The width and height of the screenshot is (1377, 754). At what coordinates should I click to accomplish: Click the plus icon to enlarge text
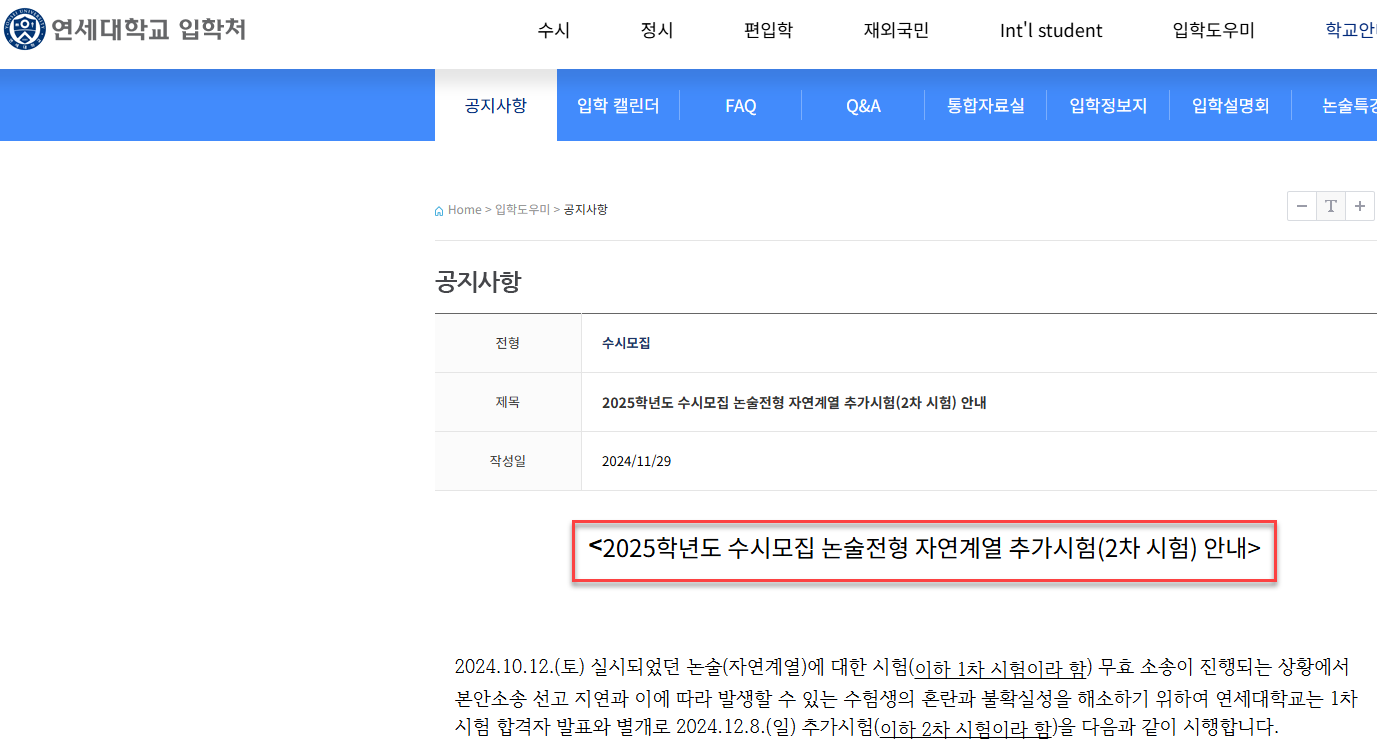point(1359,206)
